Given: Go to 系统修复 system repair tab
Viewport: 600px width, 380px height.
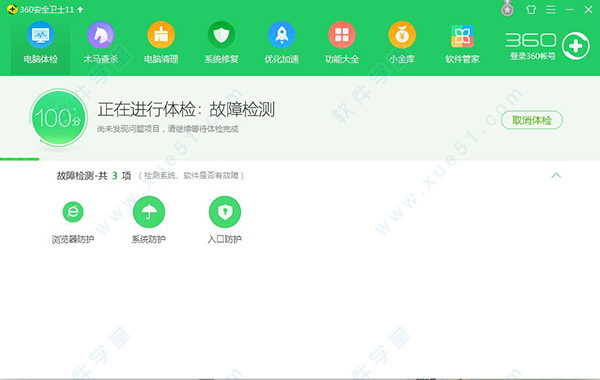Looking at the screenshot, I should tap(221, 43).
